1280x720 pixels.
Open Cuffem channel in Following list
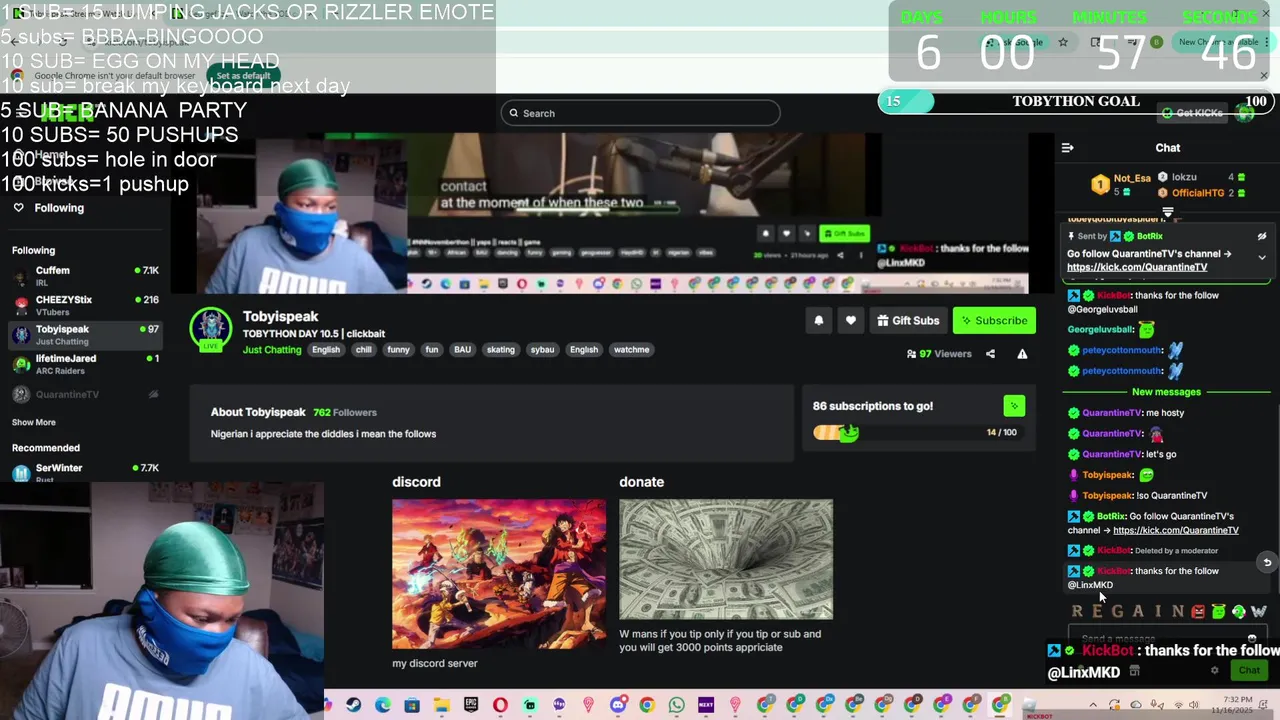click(85, 276)
